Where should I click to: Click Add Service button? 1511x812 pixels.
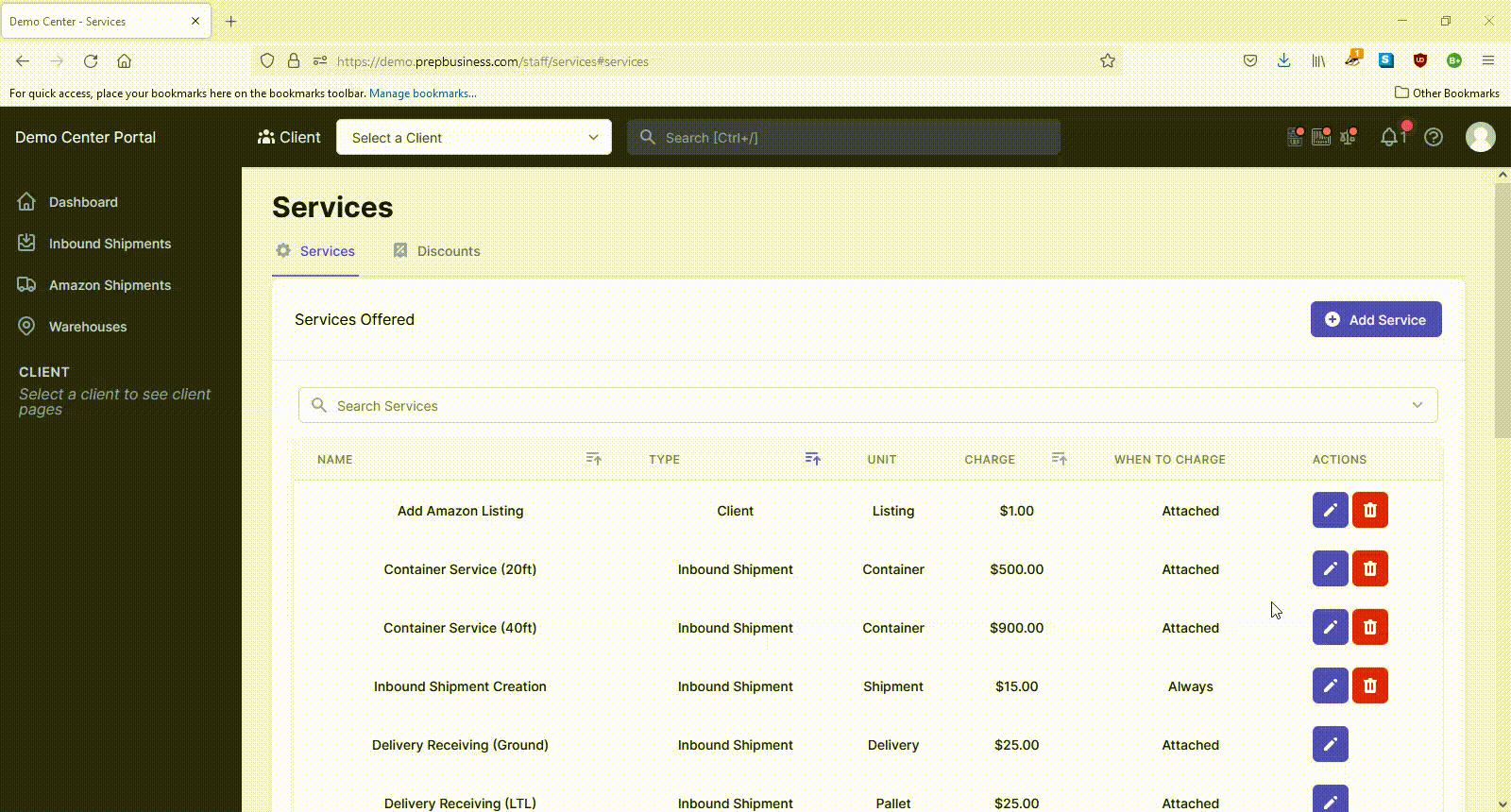point(1376,319)
